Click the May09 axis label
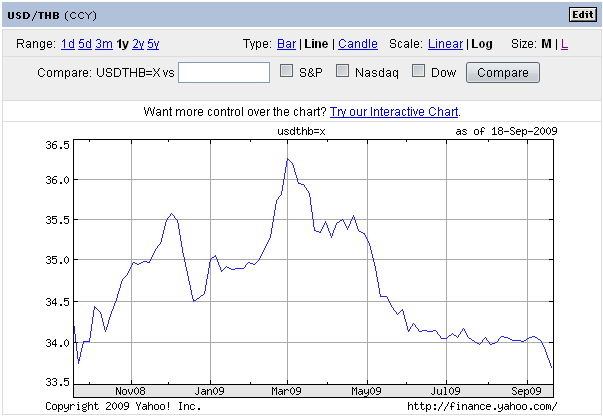Viewport: 603px width, 416px height. click(366, 391)
